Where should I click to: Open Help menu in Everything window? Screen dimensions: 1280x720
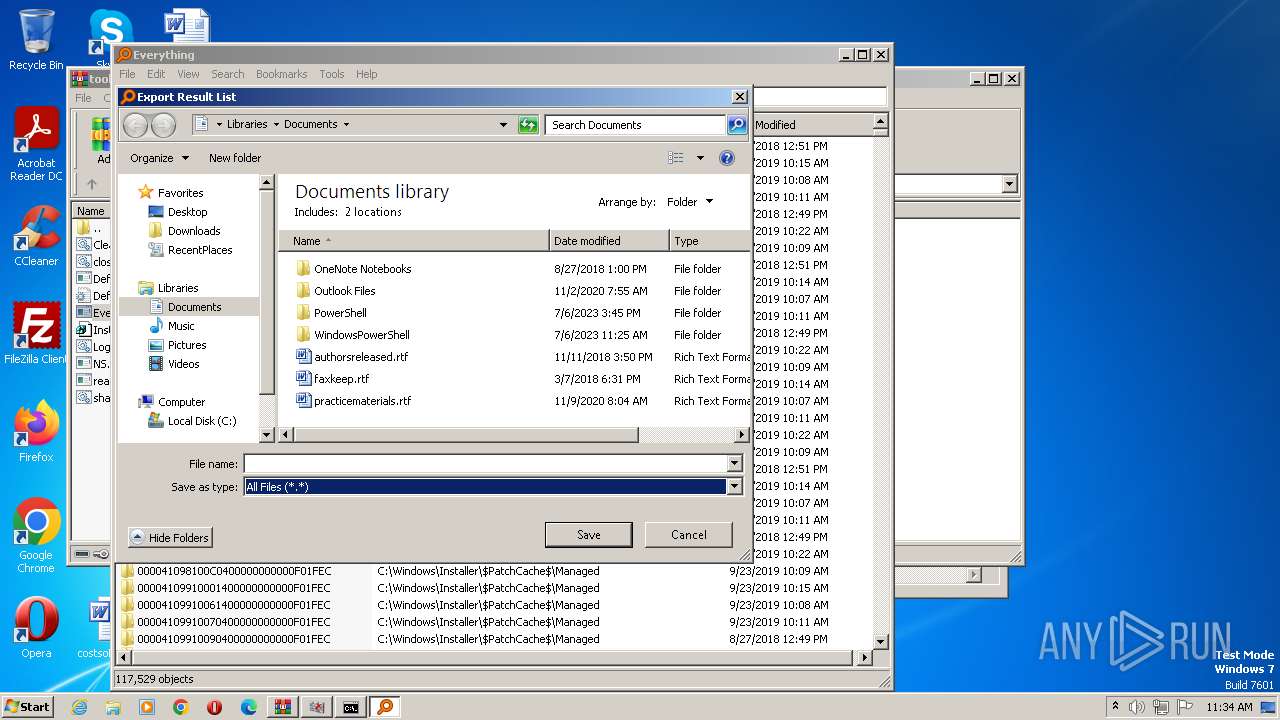(367, 74)
